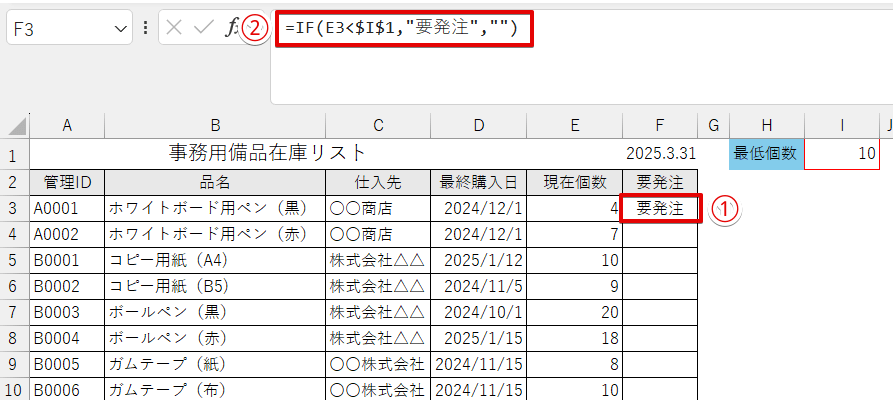Click cell ホワイトボード用ペン（黒）
Viewport: 893px width, 400px height.
tap(215, 209)
